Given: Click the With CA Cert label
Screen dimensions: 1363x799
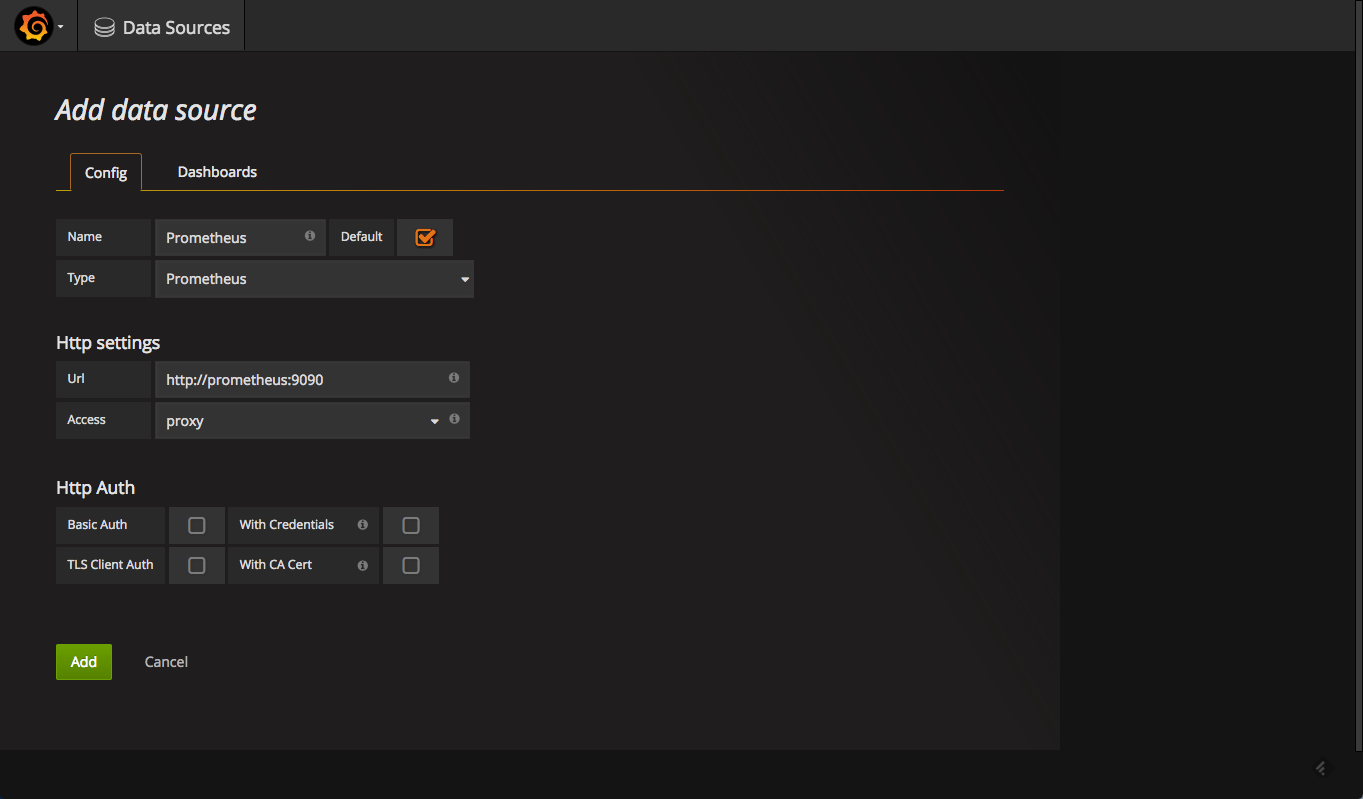Looking at the screenshot, I should [x=276, y=565].
